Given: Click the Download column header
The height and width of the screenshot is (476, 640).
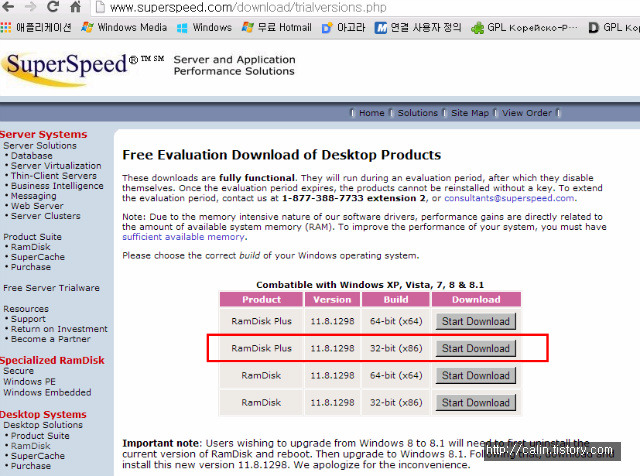Looking at the screenshot, I should click(476, 299).
